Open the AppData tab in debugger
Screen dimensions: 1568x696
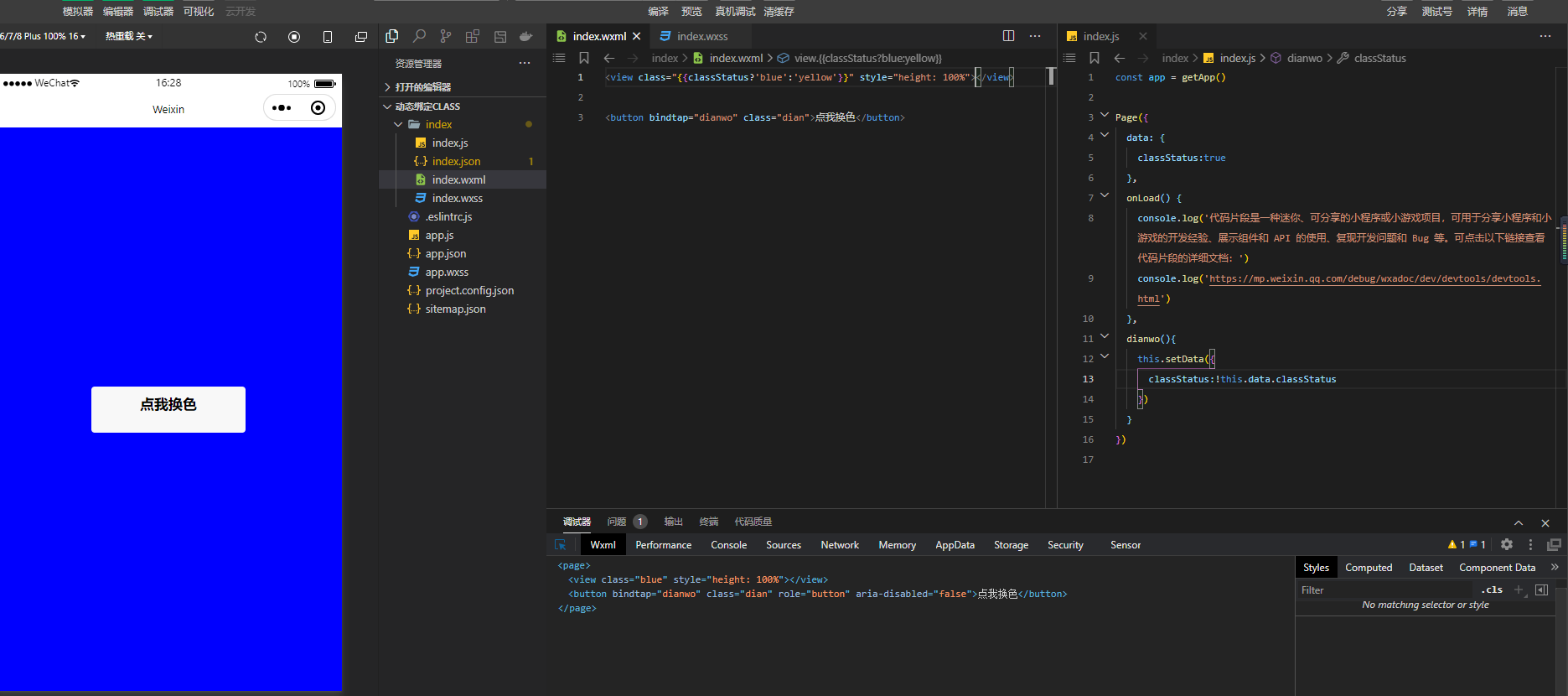pos(955,545)
